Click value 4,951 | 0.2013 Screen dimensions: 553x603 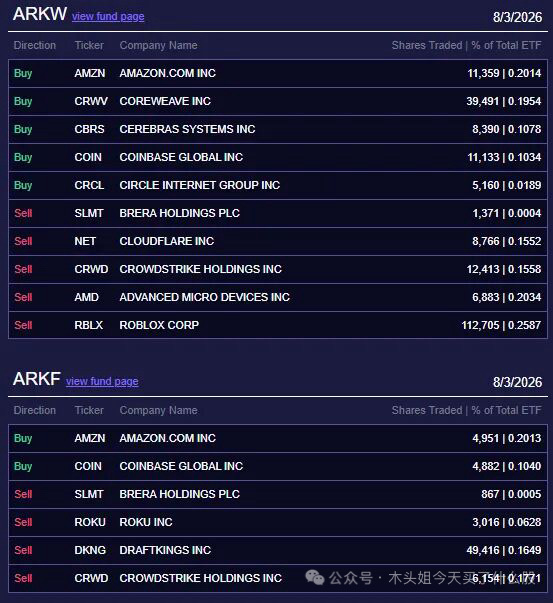506,438
